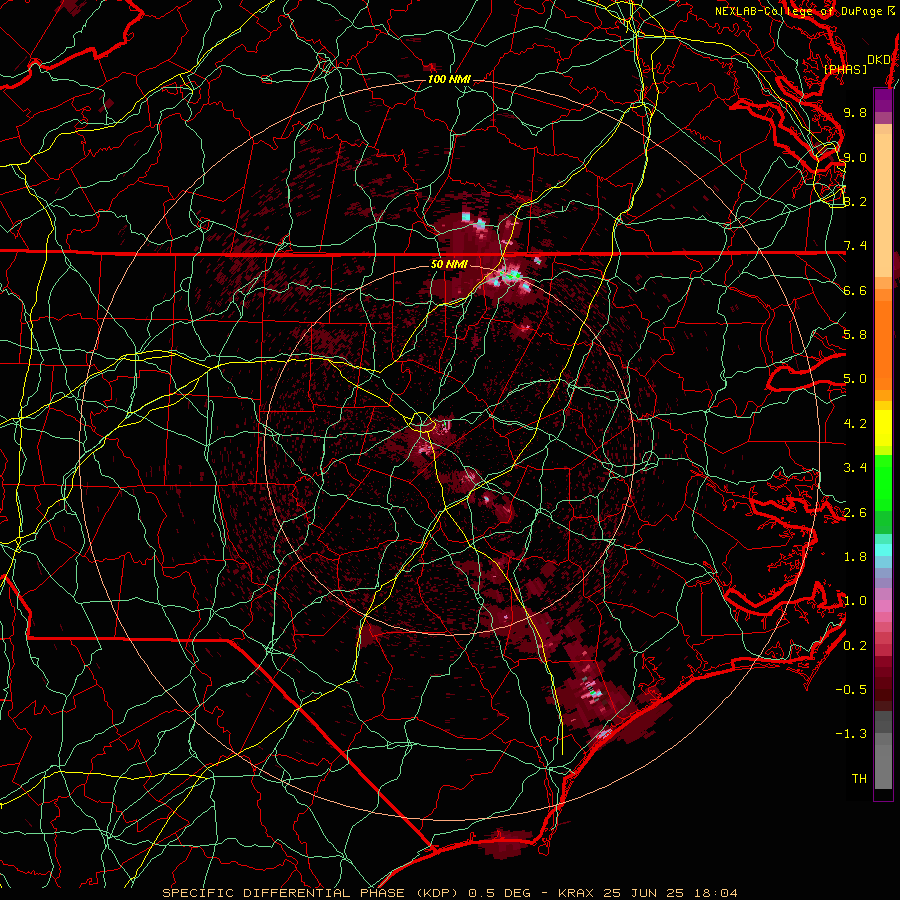Select the 1.8 value on the color scale
The height and width of the screenshot is (900, 900).
pyautogui.click(x=855, y=557)
